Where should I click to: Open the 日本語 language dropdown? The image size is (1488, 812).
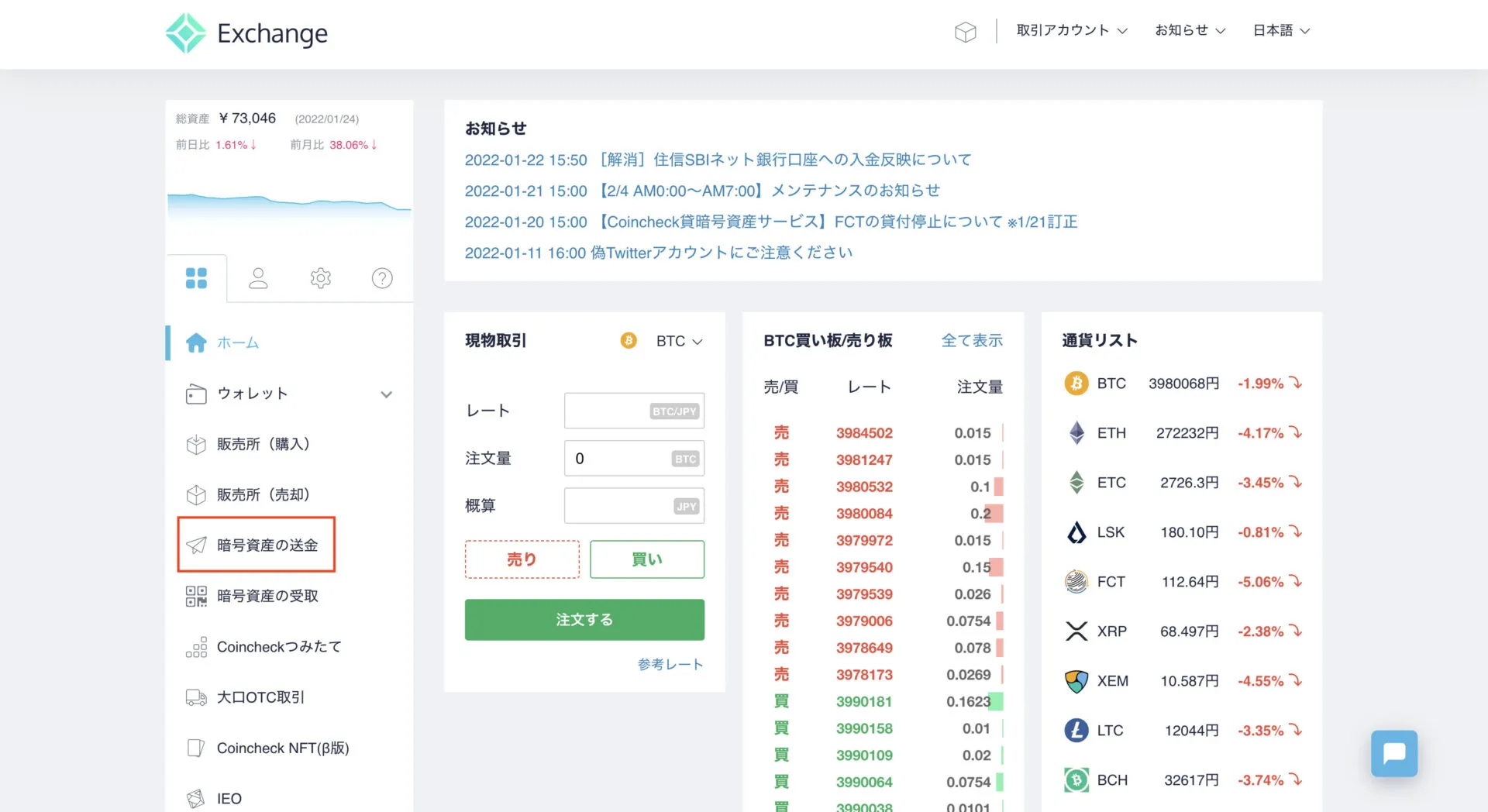click(x=1280, y=30)
